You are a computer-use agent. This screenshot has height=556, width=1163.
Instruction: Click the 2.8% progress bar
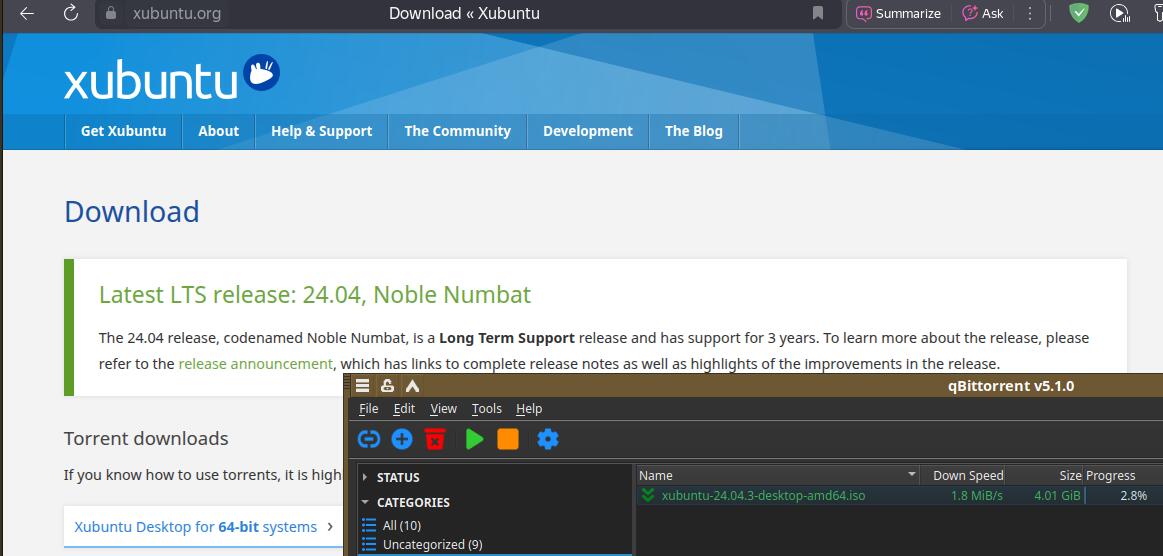(x=1124, y=495)
